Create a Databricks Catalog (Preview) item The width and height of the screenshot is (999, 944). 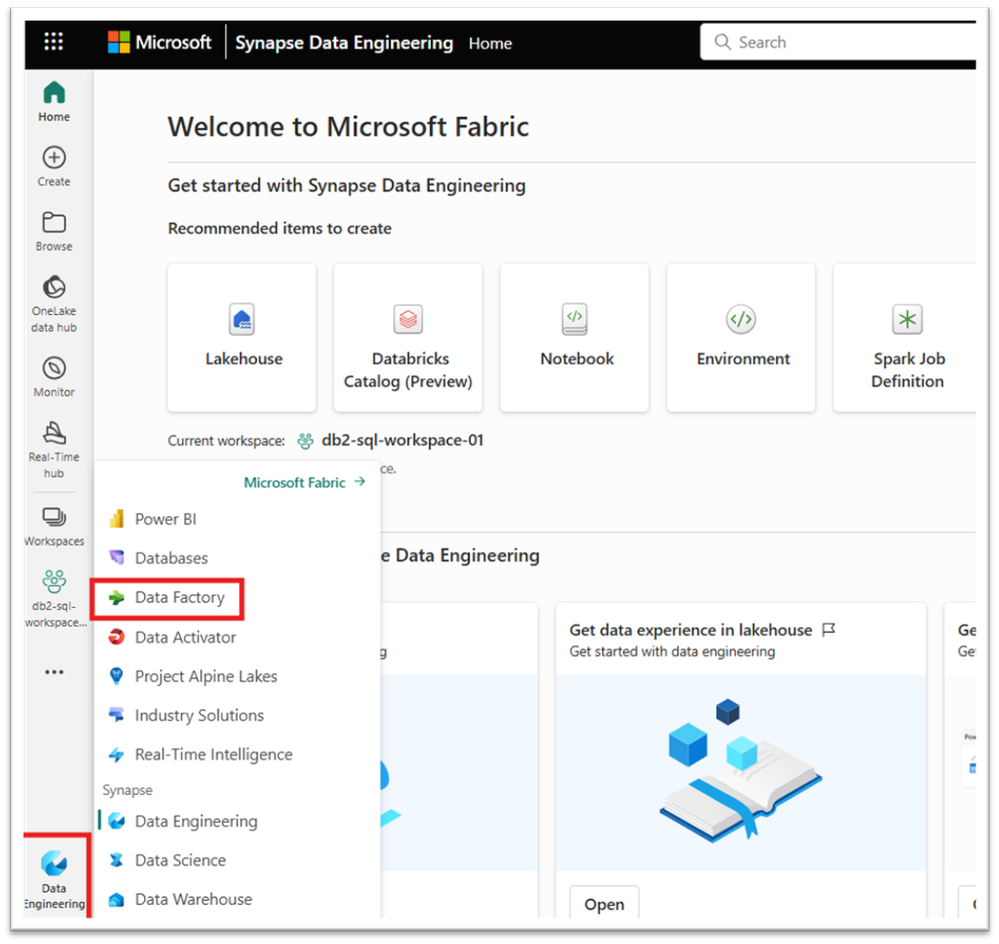pos(408,338)
